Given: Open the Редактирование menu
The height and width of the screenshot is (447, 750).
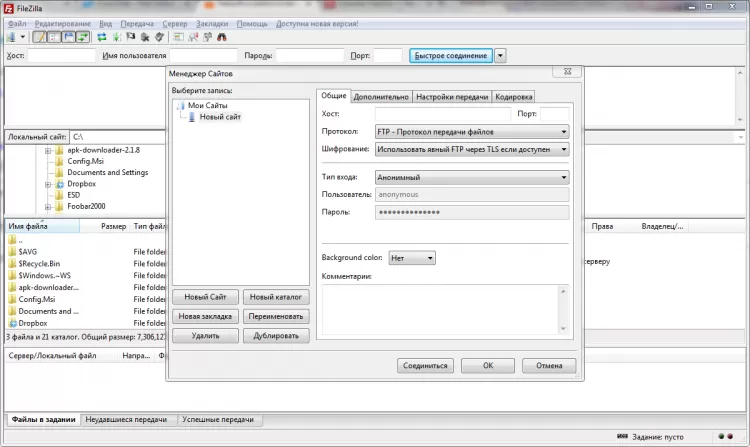Looking at the screenshot, I should coord(62,23).
